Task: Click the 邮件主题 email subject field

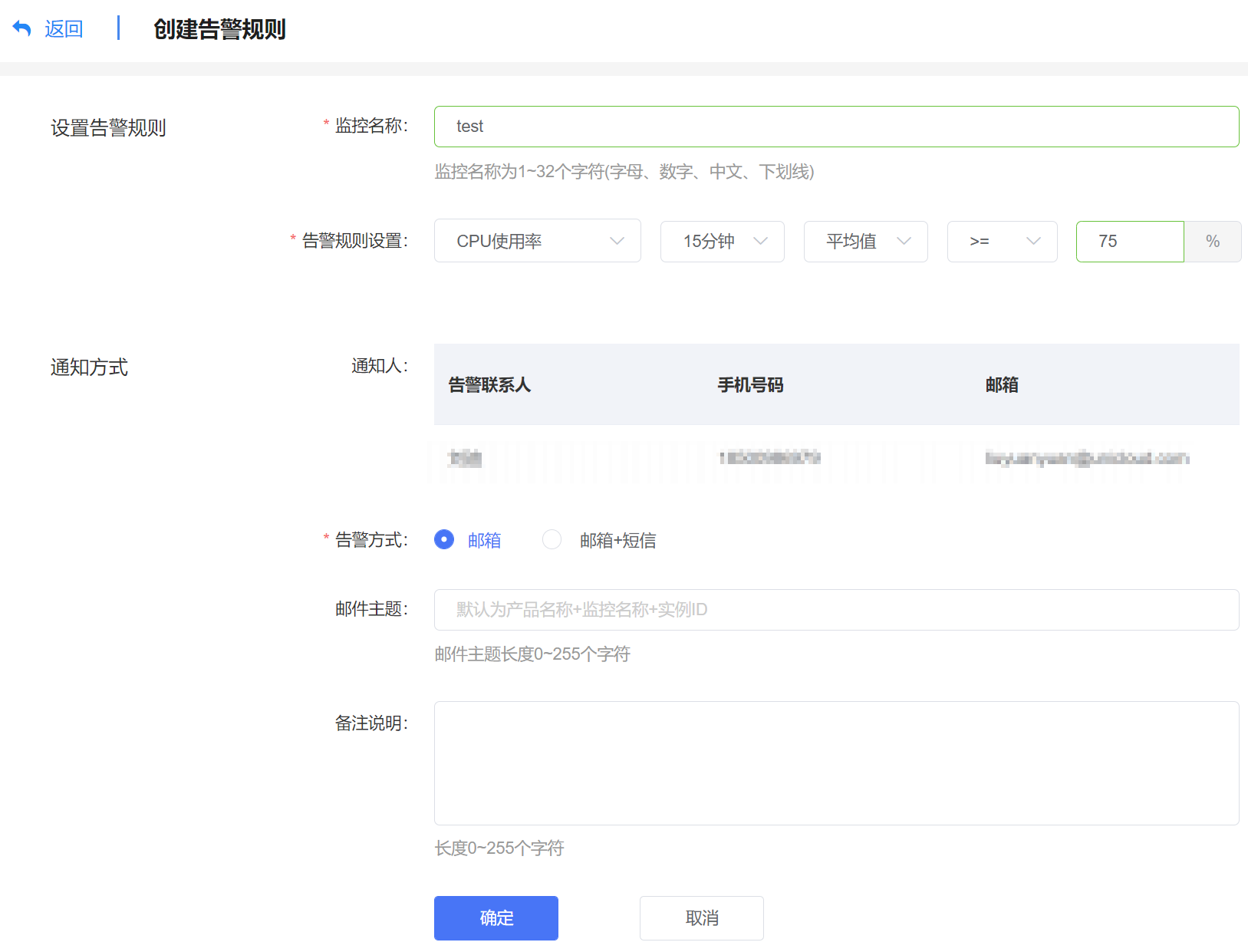Action: click(x=836, y=609)
